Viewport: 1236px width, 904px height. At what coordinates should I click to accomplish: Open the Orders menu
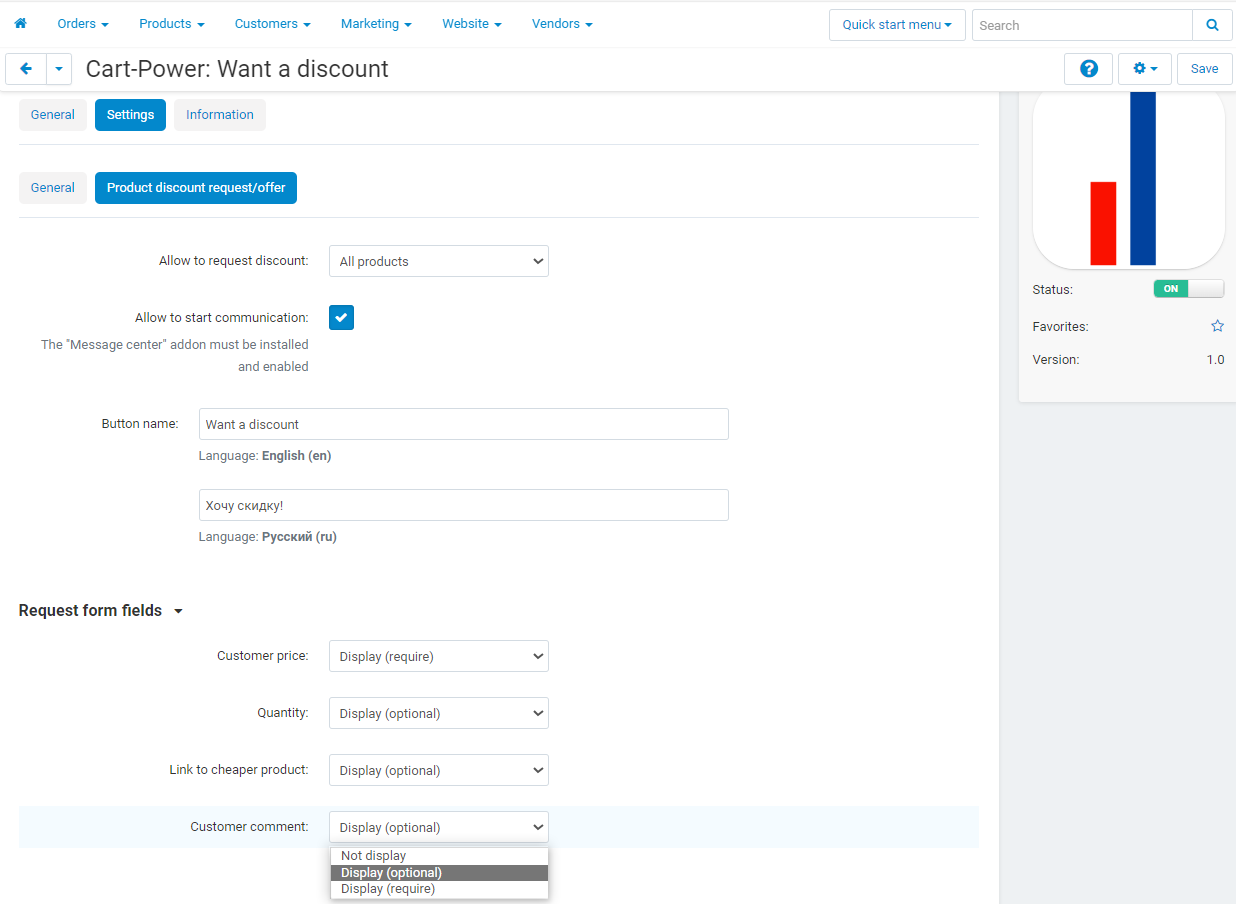[83, 23]
